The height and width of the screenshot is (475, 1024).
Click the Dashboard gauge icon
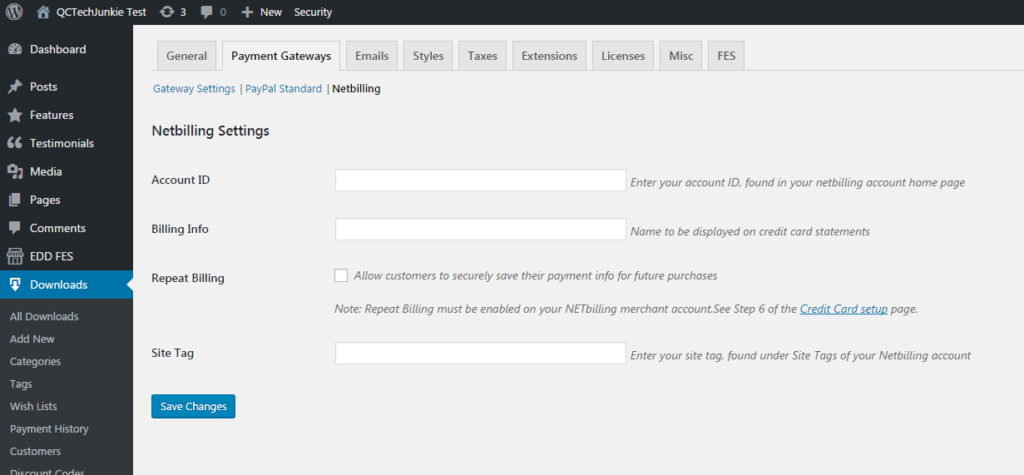(15, 50)
